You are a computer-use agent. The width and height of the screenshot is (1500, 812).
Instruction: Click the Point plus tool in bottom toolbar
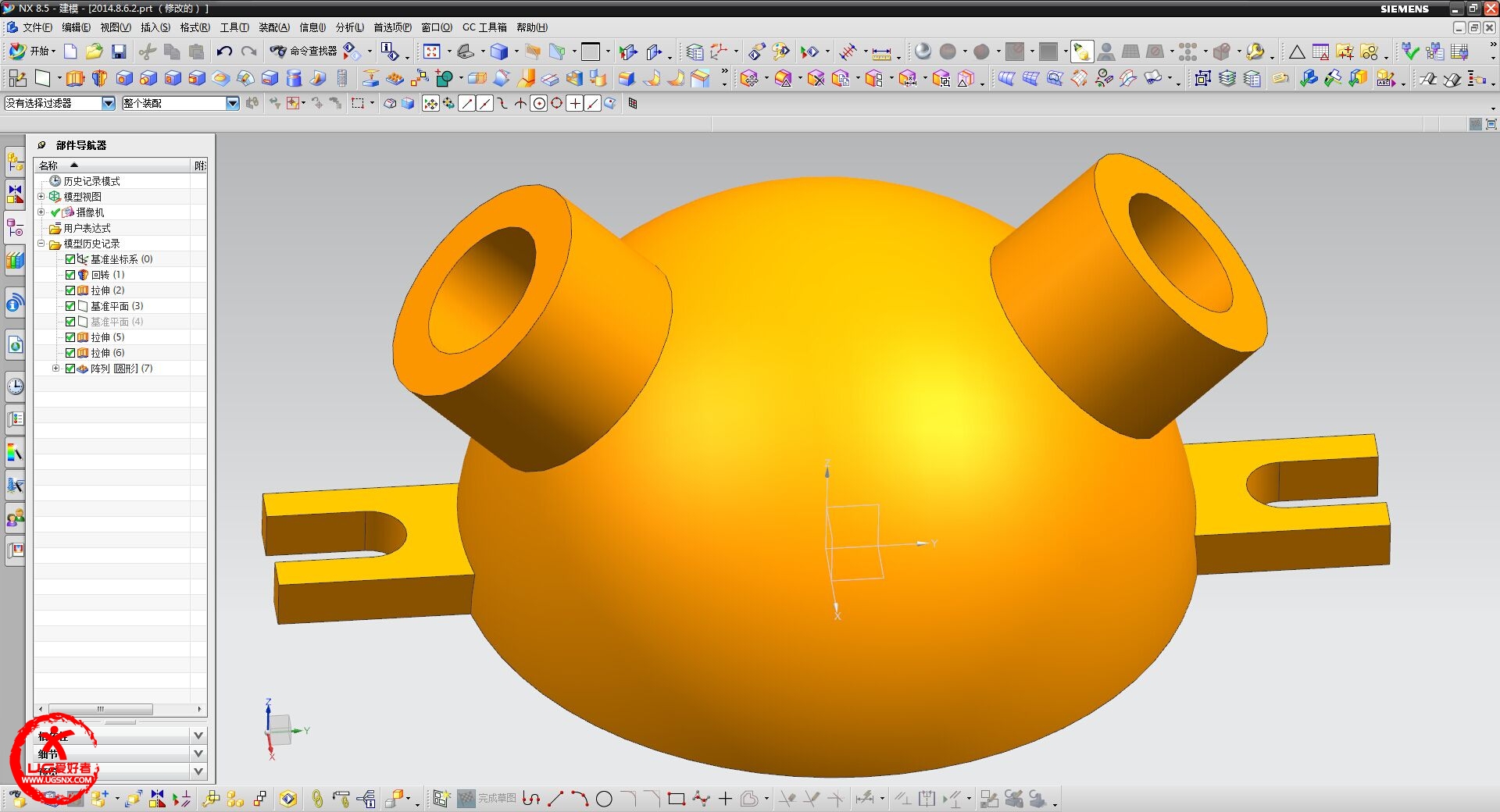click(725, 799)
